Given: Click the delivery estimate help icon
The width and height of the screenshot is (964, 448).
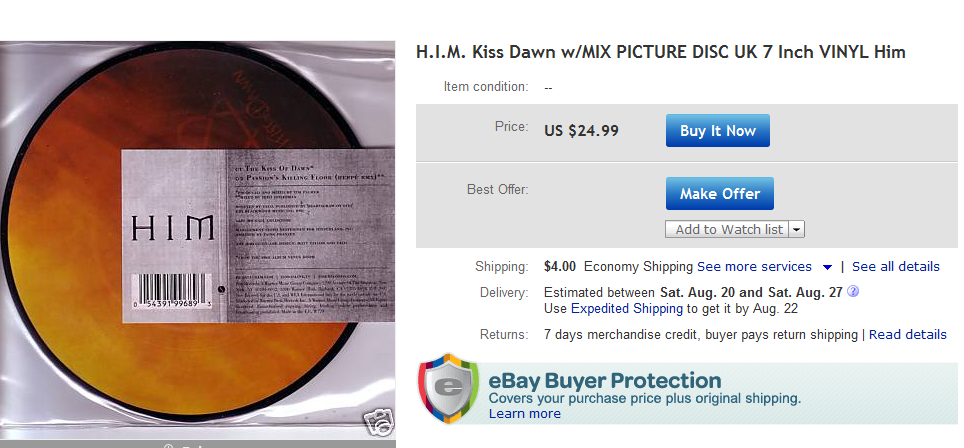Looking at the screenshot, I should coord(853,291).
